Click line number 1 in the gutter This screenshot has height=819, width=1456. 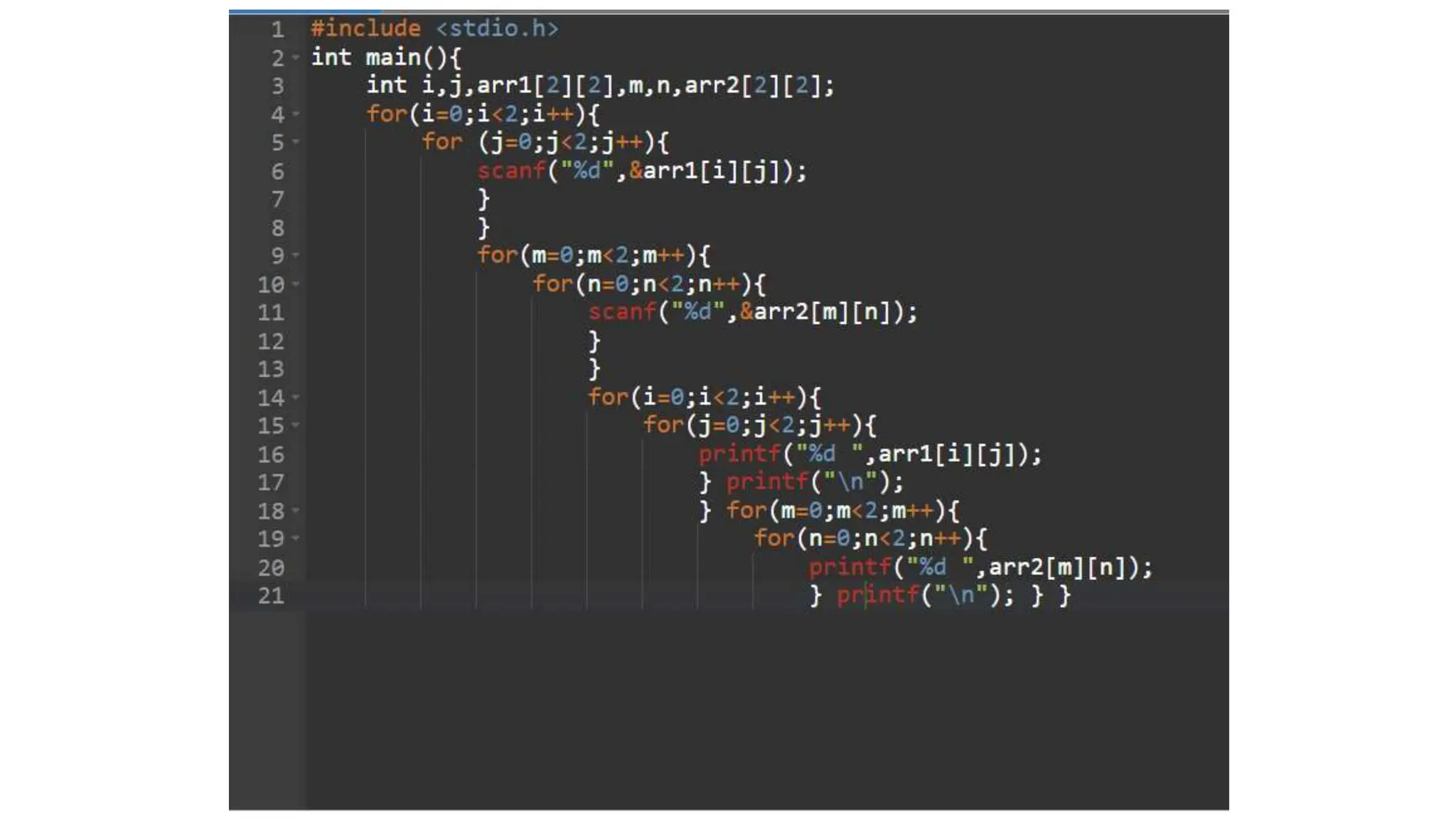click(277, 30)
